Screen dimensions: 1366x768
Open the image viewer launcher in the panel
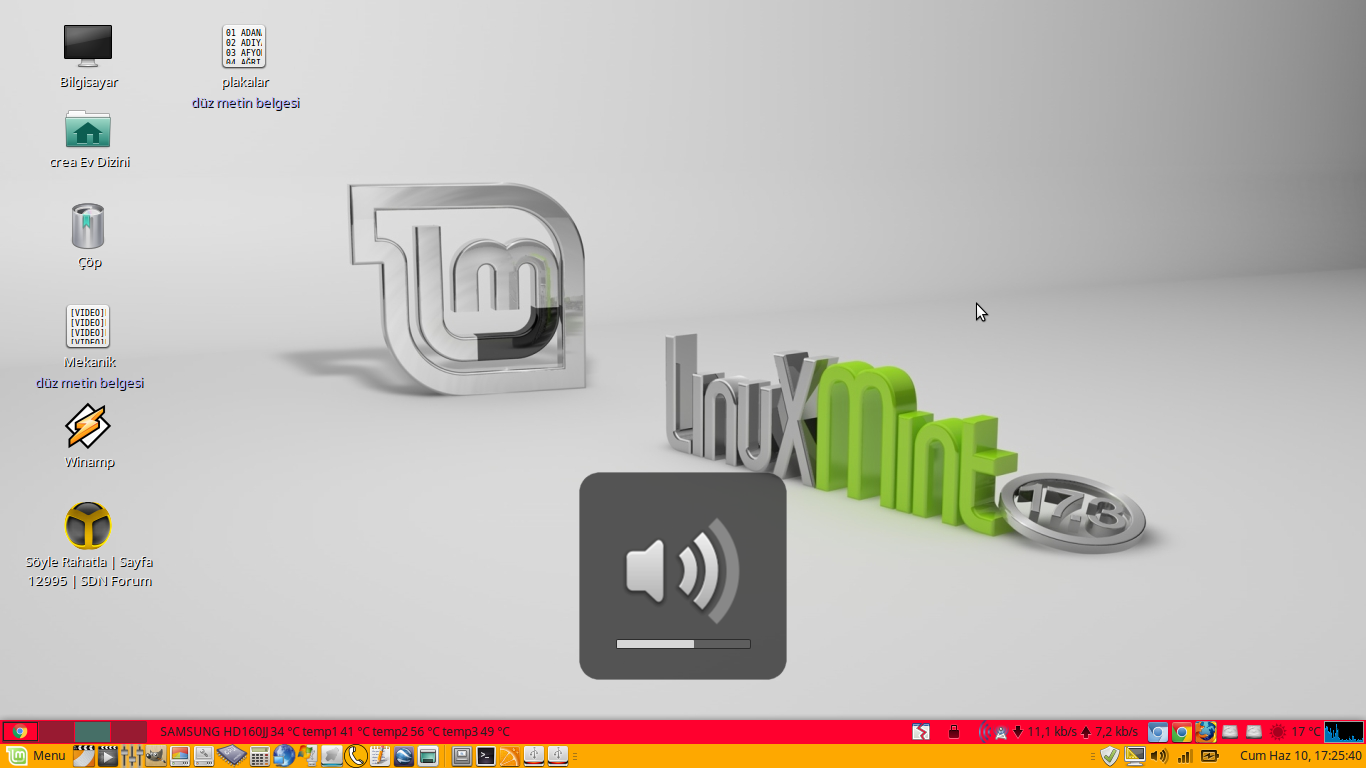coord(180,756)
